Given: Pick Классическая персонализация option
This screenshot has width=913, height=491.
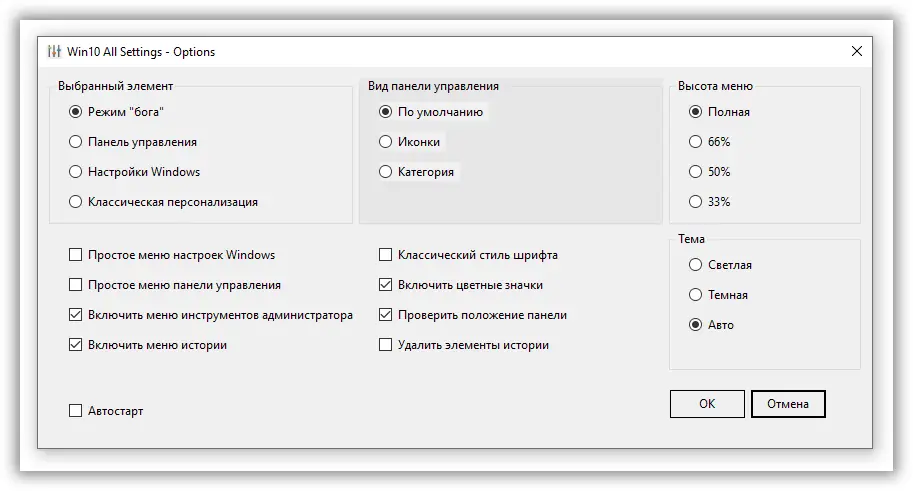Looking at the screenshot, I should point(76,202).
